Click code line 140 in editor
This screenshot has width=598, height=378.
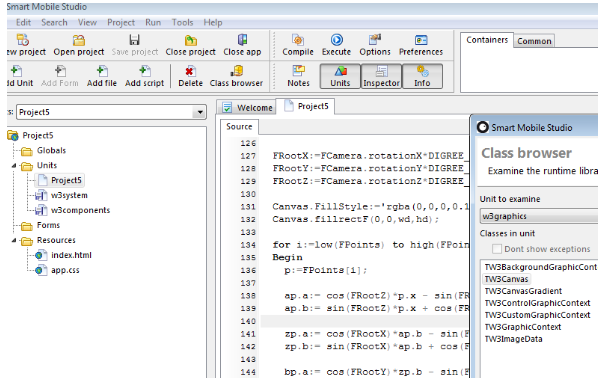pyautogui.click(x=365, y=321)
